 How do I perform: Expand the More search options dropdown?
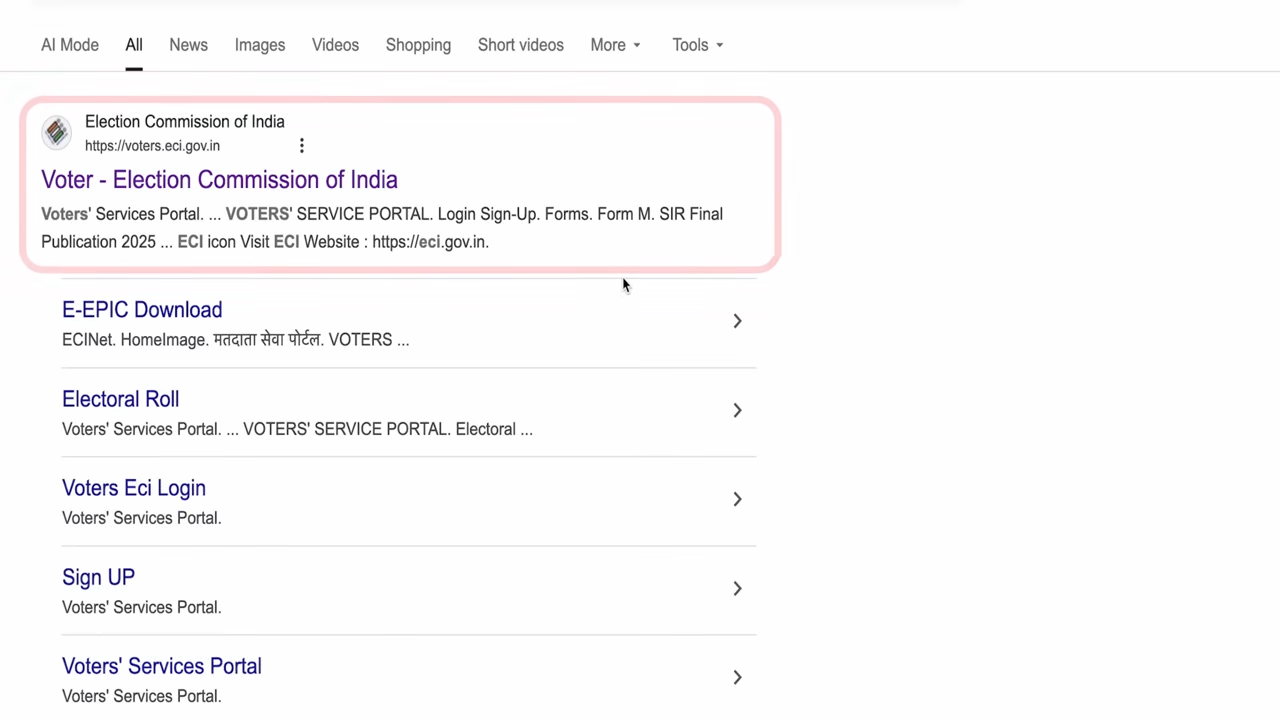pyautogui.click(x=614, y=45)
